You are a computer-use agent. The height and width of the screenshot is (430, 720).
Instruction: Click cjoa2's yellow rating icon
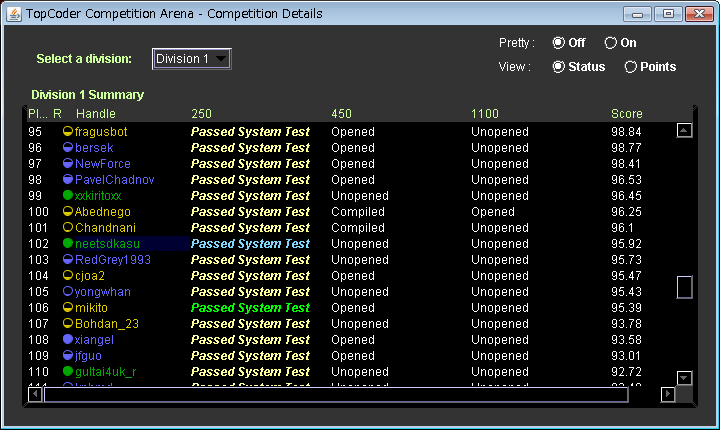tap(68, 276)
